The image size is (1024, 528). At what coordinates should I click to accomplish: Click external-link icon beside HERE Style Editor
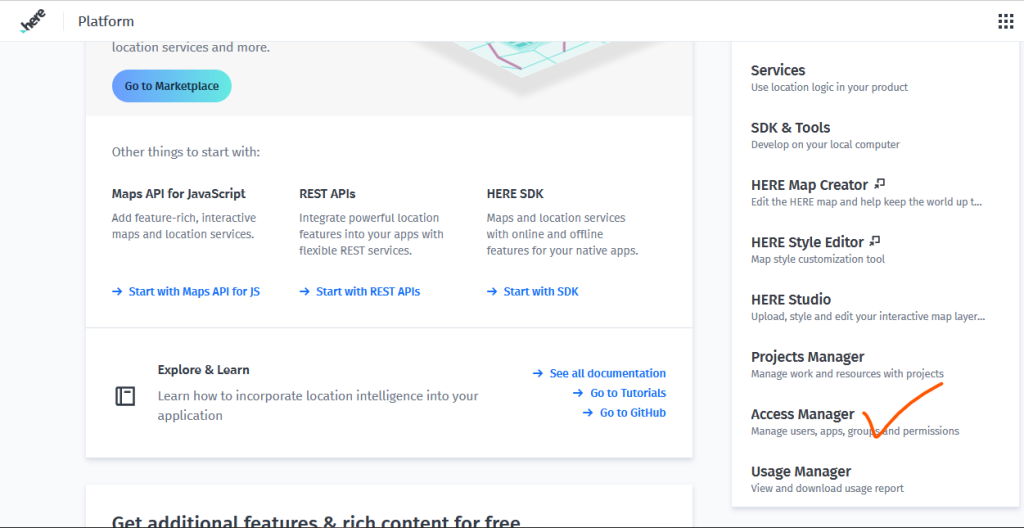[x=875, y=241]
